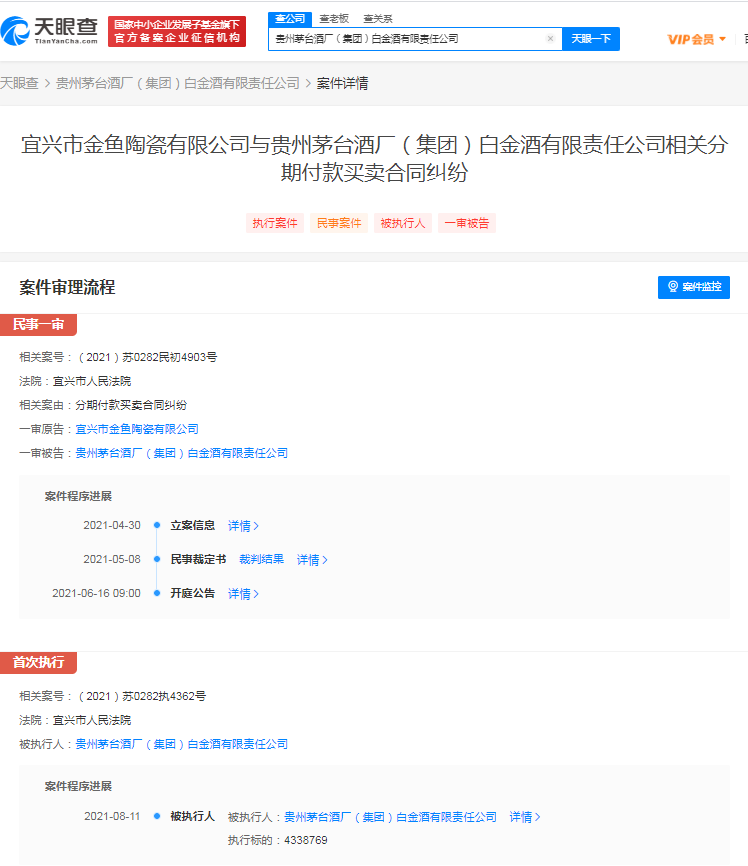The width and height of the screenshot is (748, 866).
Task: Open 详情 for 2021-08-11 被执行人 entry
Action: coord(525,817)
